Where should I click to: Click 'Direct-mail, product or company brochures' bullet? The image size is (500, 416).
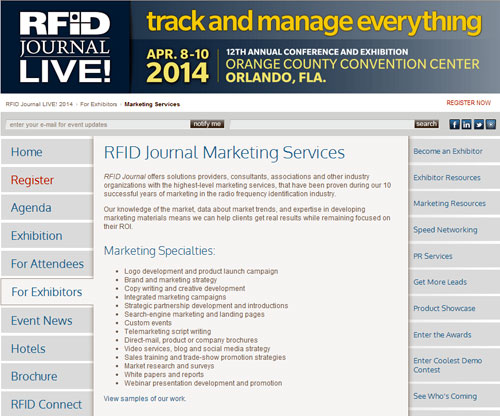tap(191, 340)
